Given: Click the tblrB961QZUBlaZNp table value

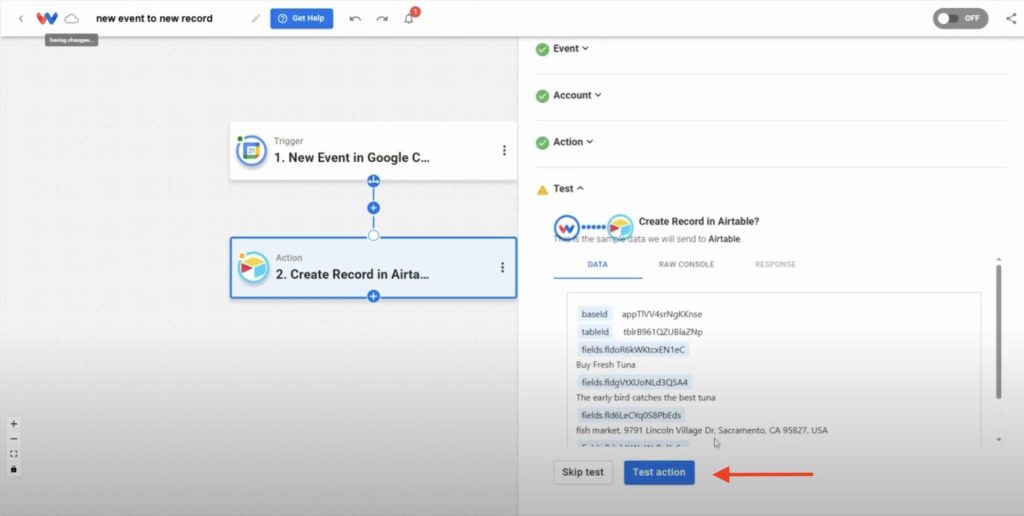Looking at the screenshot, I should [663, 332].
